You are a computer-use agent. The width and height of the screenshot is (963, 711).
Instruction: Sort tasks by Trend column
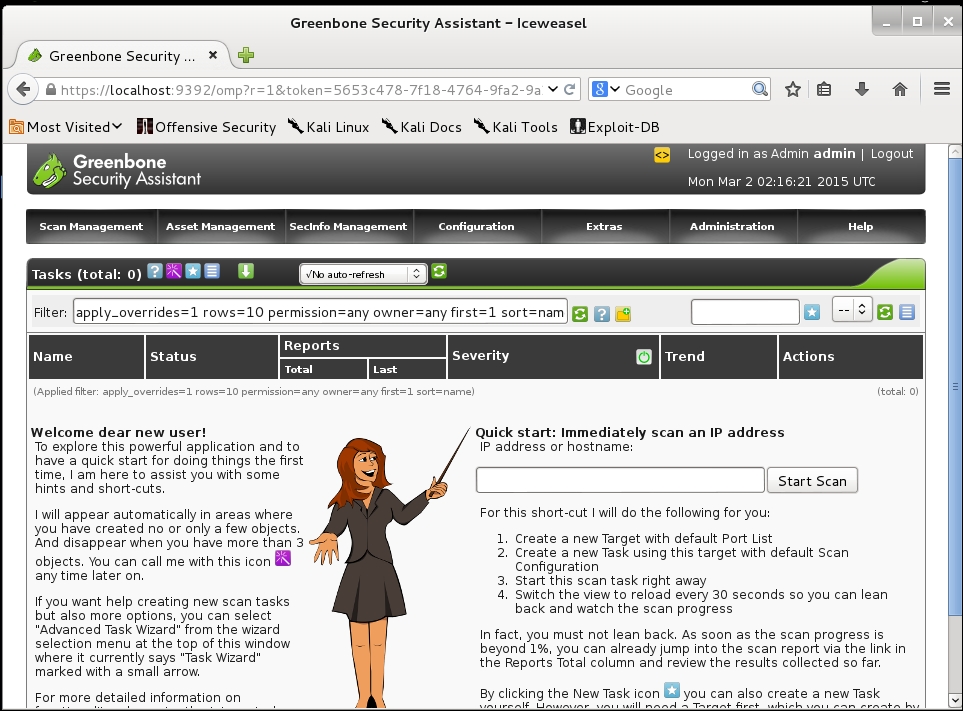point(685,357)
